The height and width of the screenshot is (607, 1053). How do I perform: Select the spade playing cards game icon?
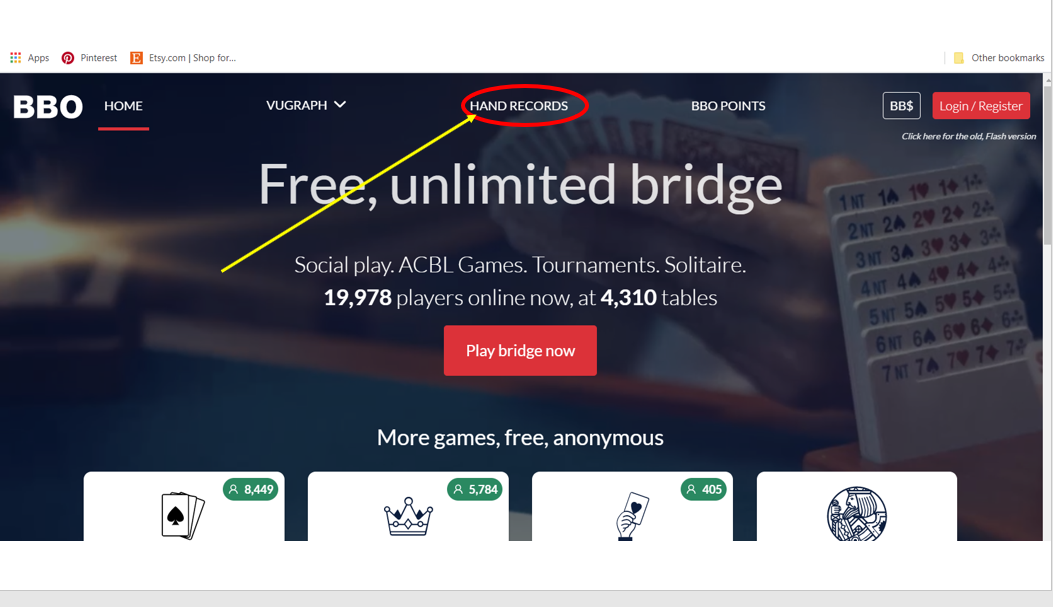coord(183,516)
